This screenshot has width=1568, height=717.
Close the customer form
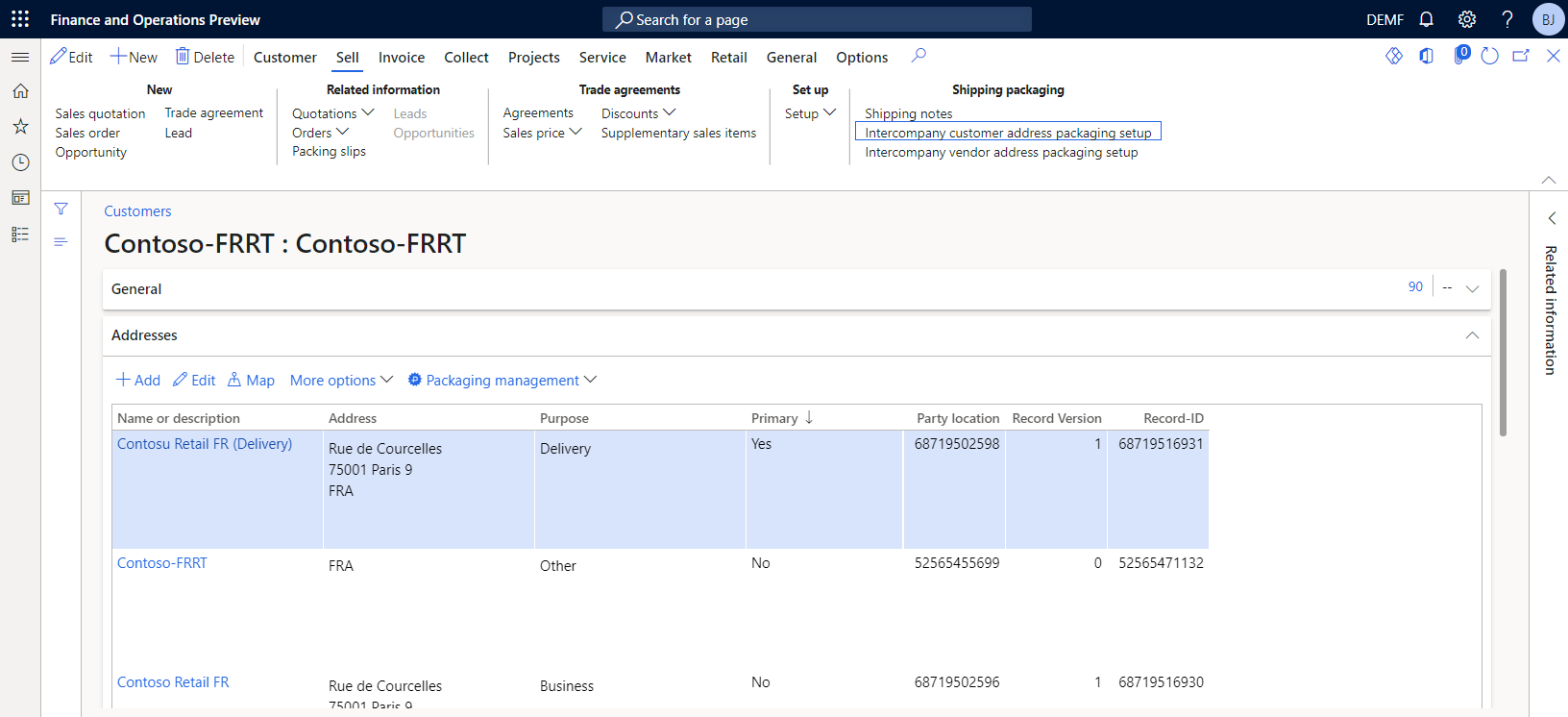click(x=1553, y=56)
